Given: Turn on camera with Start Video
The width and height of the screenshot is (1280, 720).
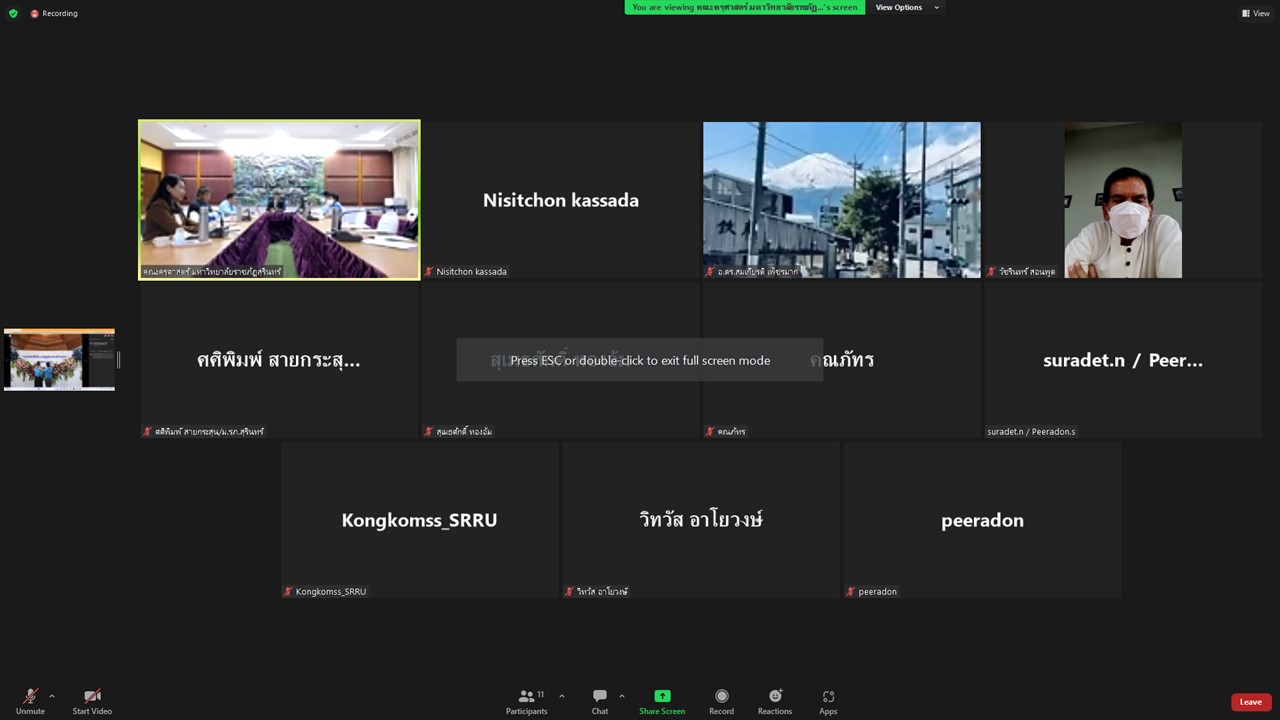Looking at the screenshot, I should coord(92,701).
